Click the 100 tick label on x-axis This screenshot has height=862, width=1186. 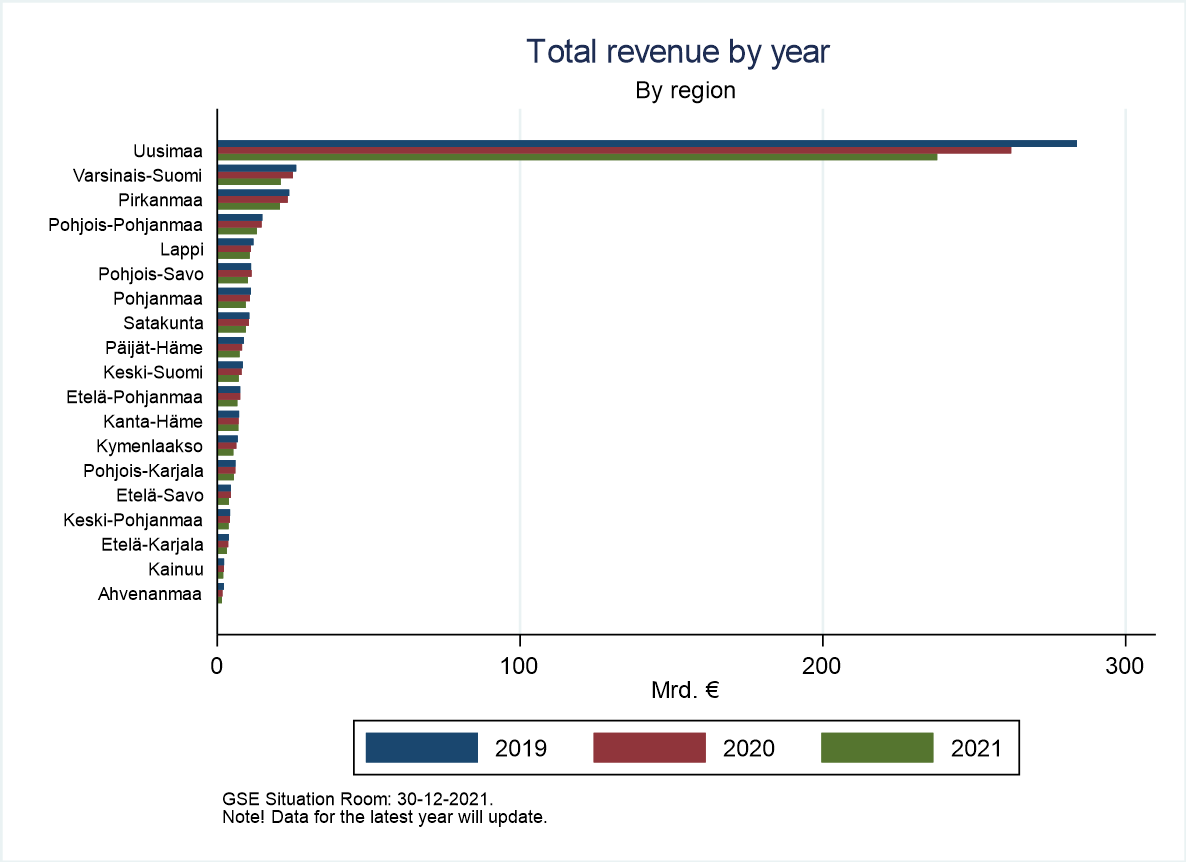click(x=520, y=665)
